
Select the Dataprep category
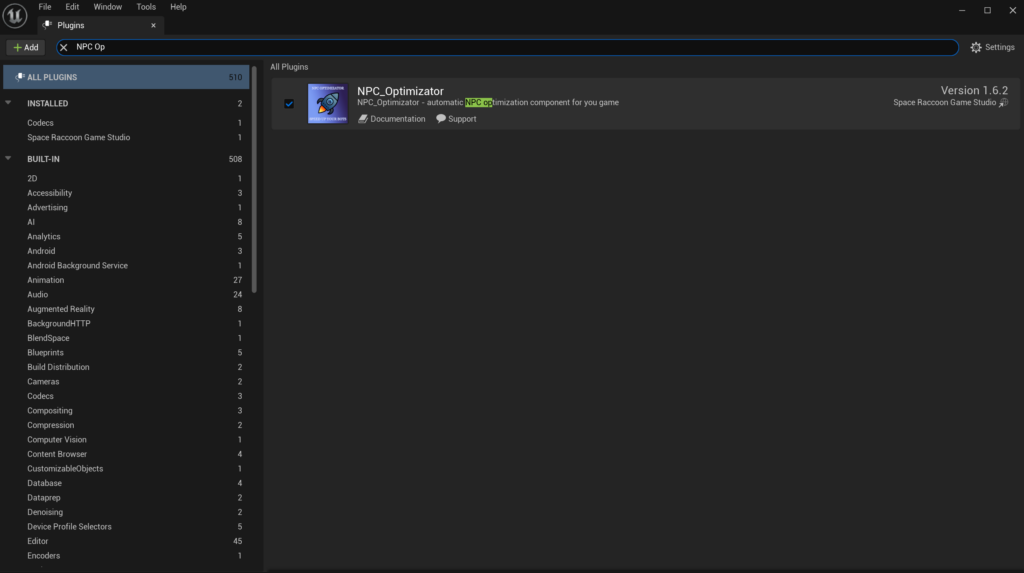(126, 497)
